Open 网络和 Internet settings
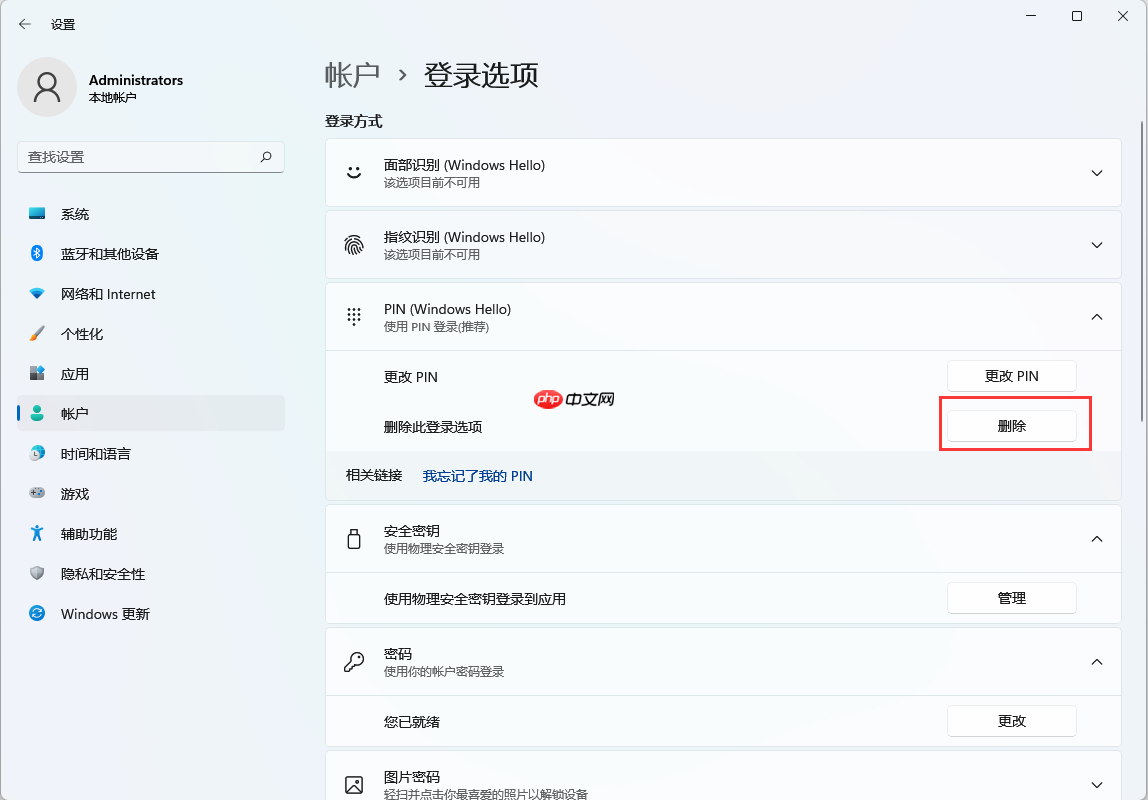Screen dimensions: 1148x800 pos(107,293)
